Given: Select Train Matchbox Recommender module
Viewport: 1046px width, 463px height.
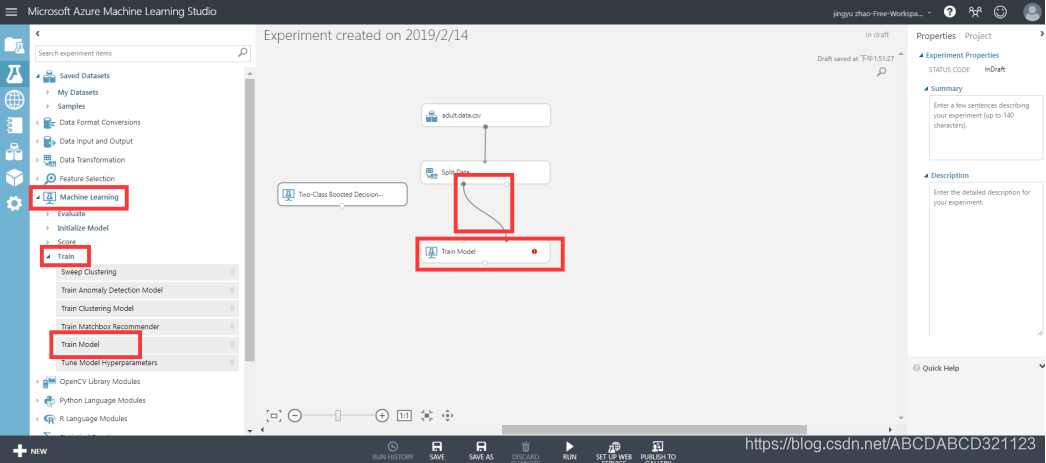Looking at the screenshot, I should click(147, 326).
